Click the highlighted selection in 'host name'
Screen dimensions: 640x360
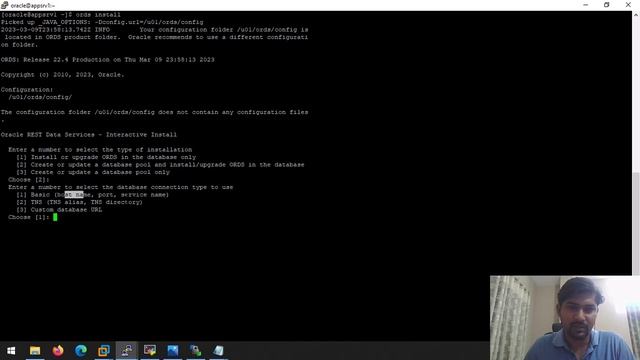click(74, 195)
